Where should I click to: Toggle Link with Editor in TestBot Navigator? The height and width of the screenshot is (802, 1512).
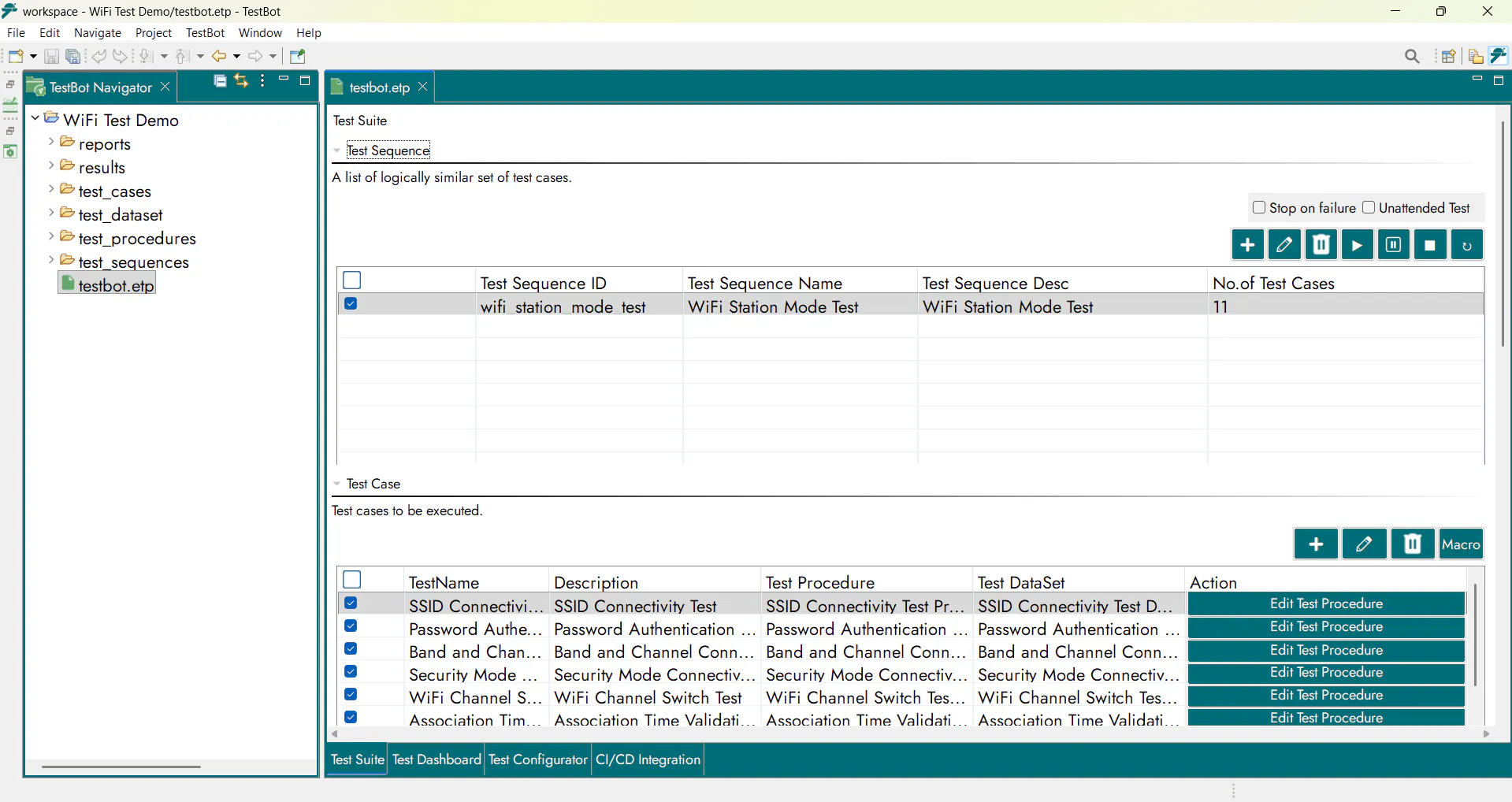point(241,80)
